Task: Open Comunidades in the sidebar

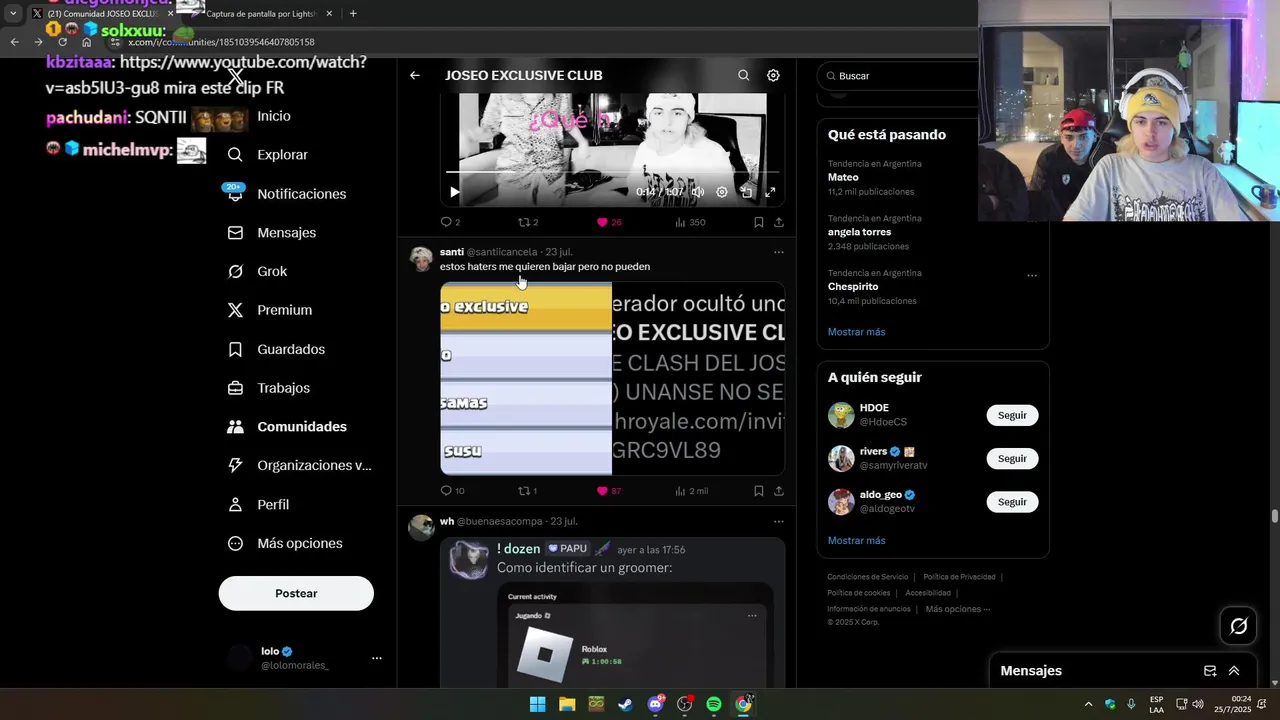Action: [287, 427]
